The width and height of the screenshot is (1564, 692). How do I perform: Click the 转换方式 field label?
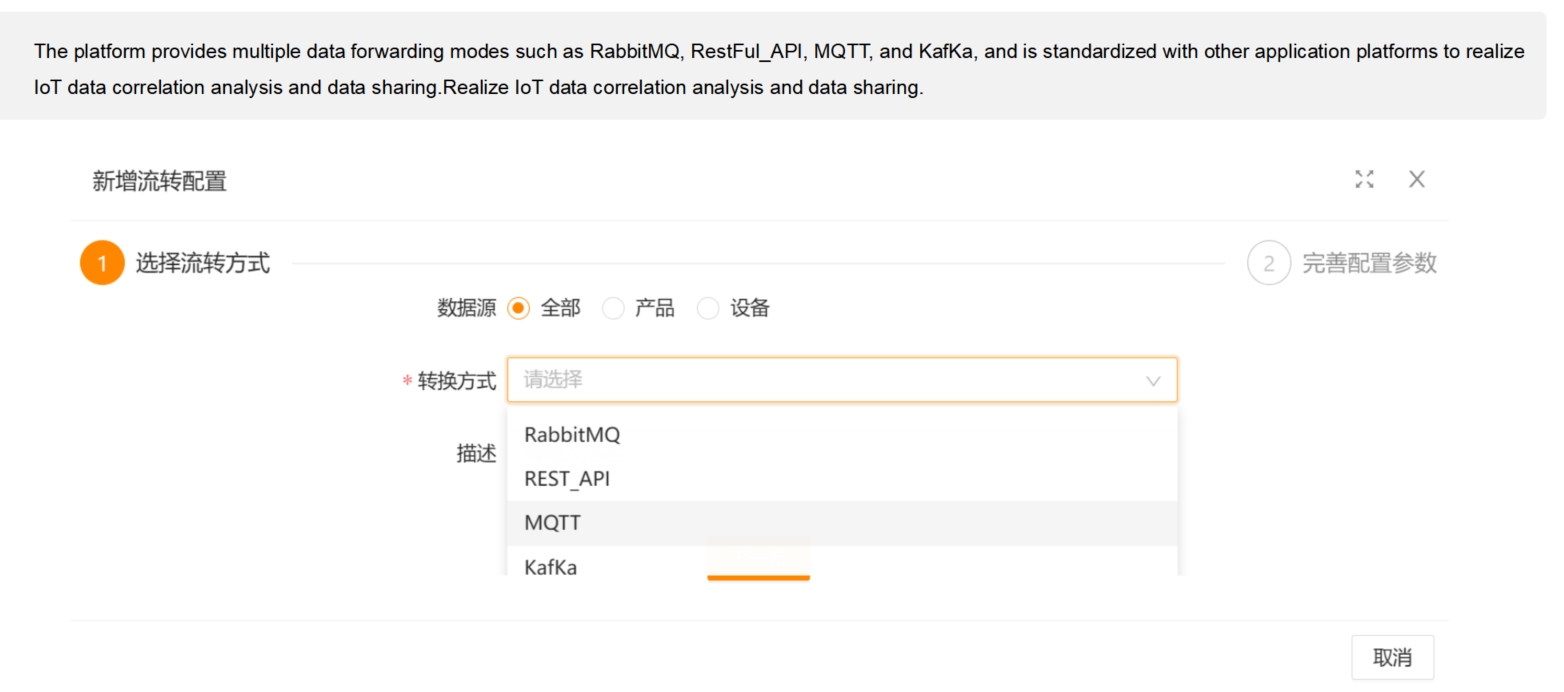click(x=456, y=381)
